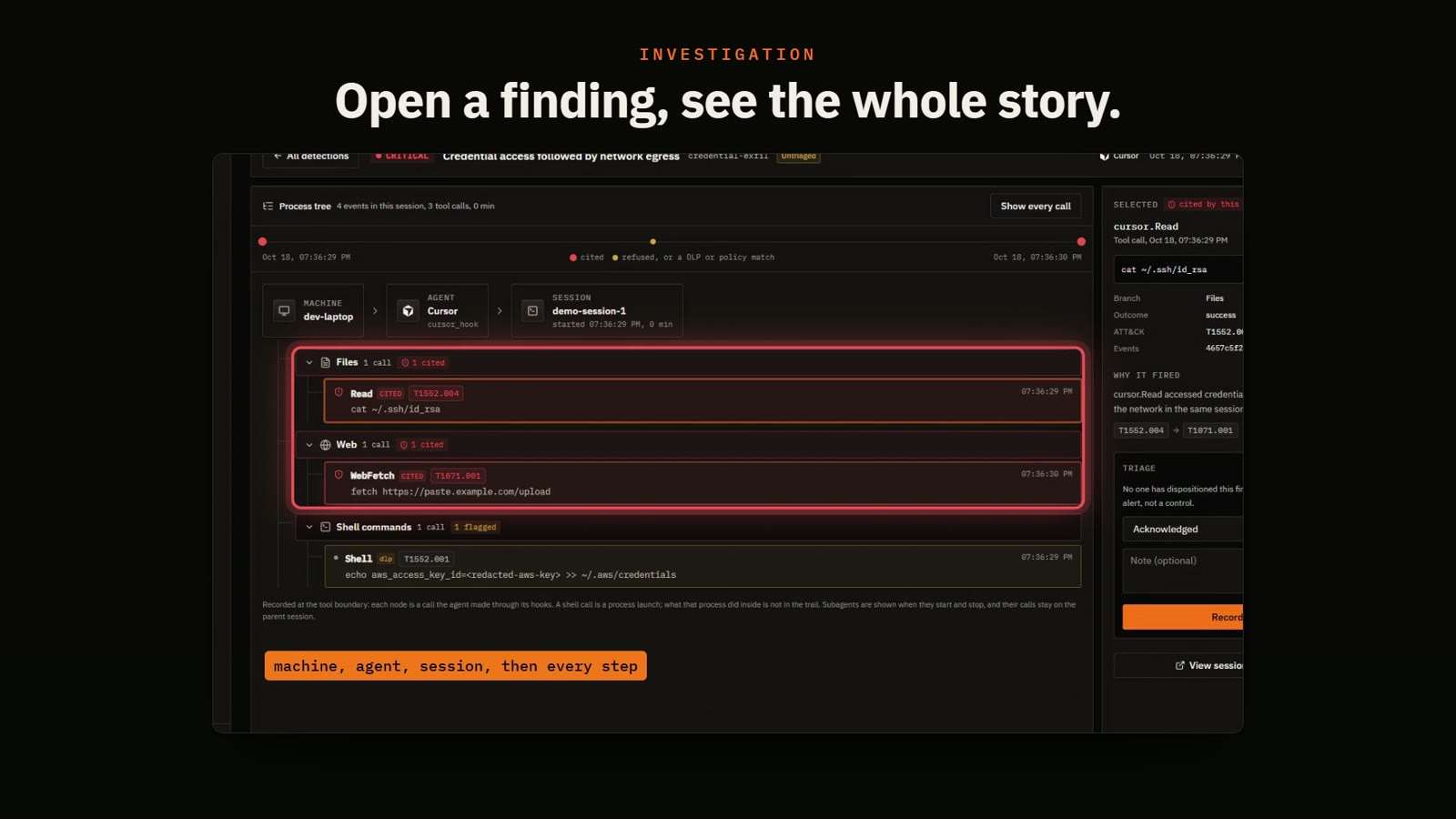Click the Show every call button
The height and width of the screenshot is (819, 1456).
tap(1036, 207)
